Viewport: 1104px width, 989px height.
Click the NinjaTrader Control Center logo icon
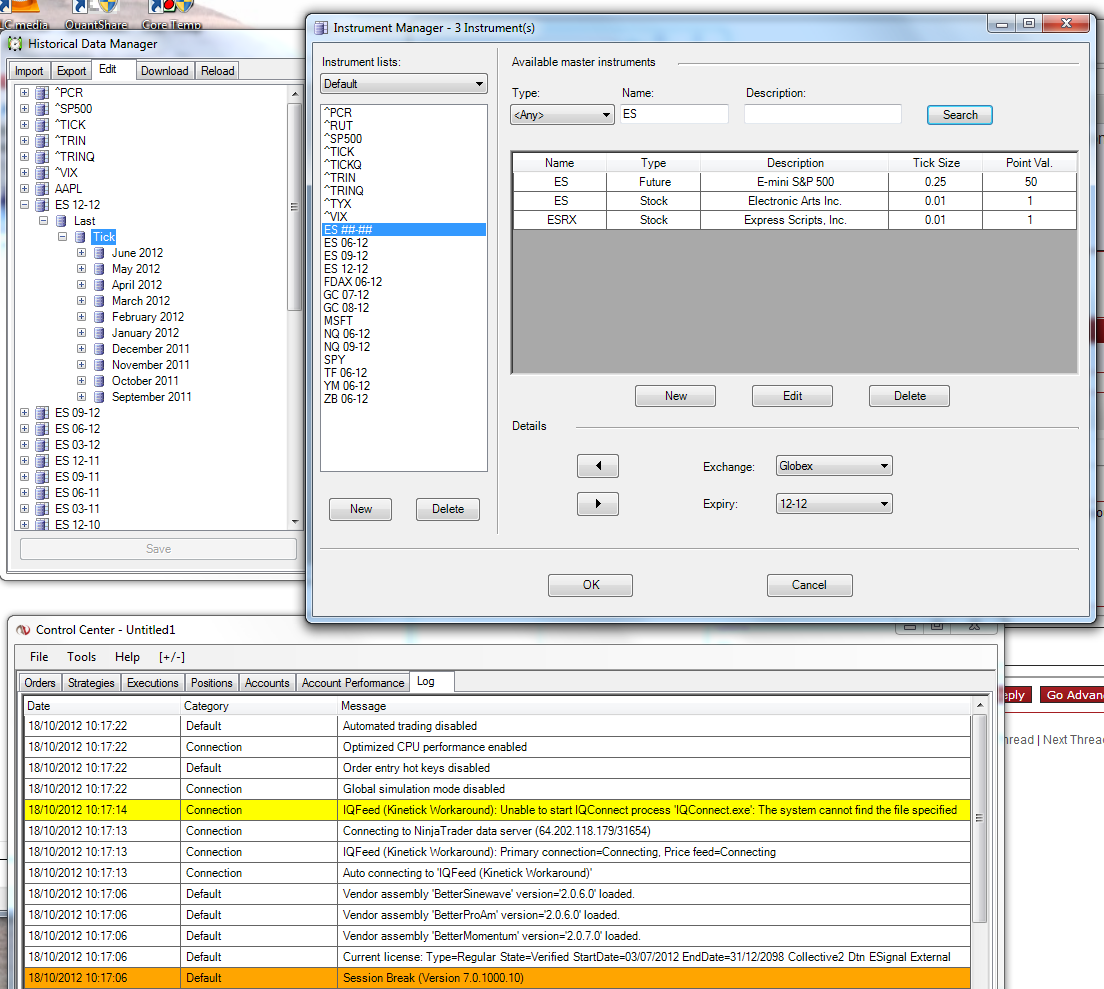22,630
